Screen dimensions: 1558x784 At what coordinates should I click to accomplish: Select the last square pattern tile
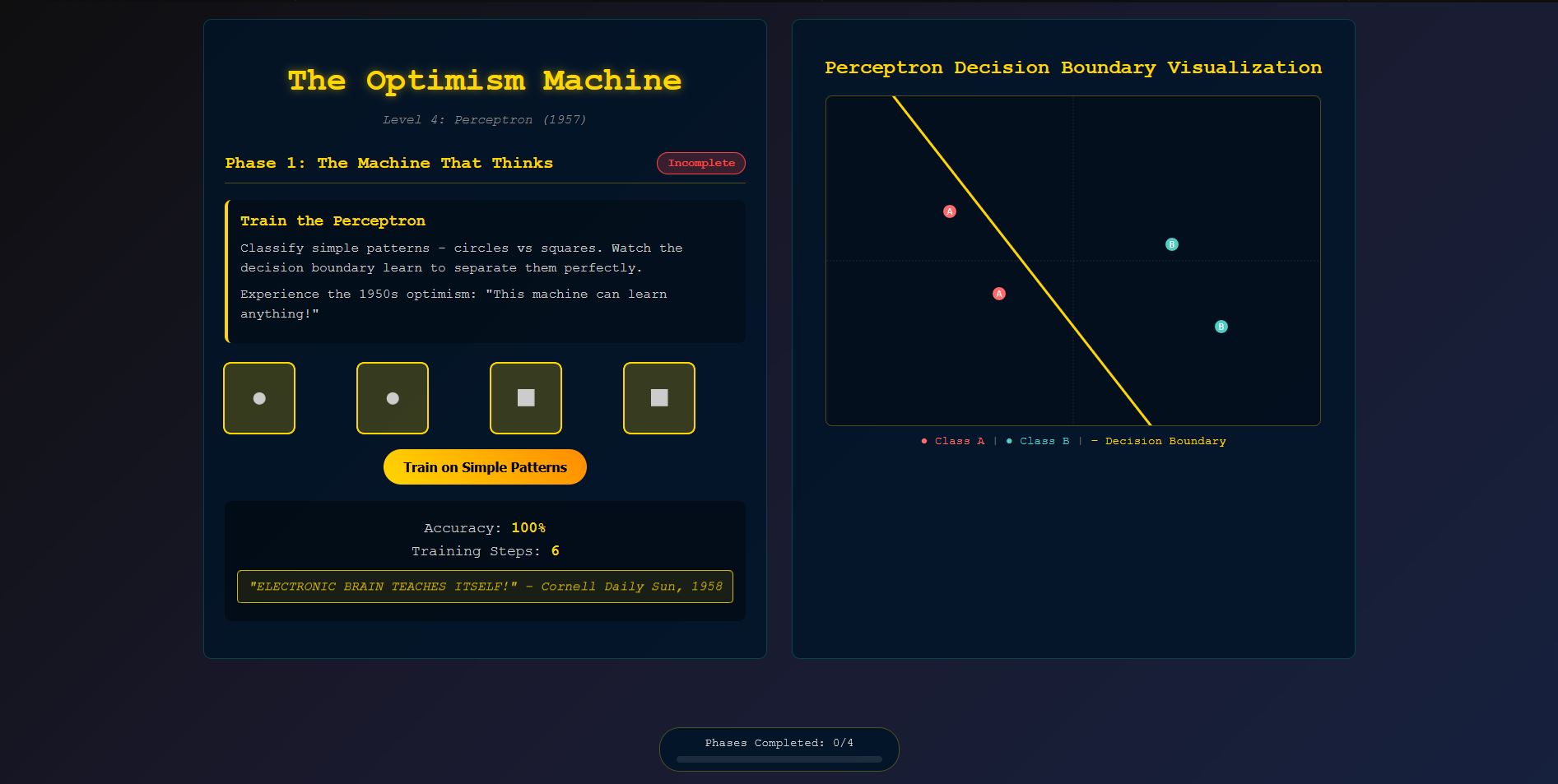pos(659,398)
